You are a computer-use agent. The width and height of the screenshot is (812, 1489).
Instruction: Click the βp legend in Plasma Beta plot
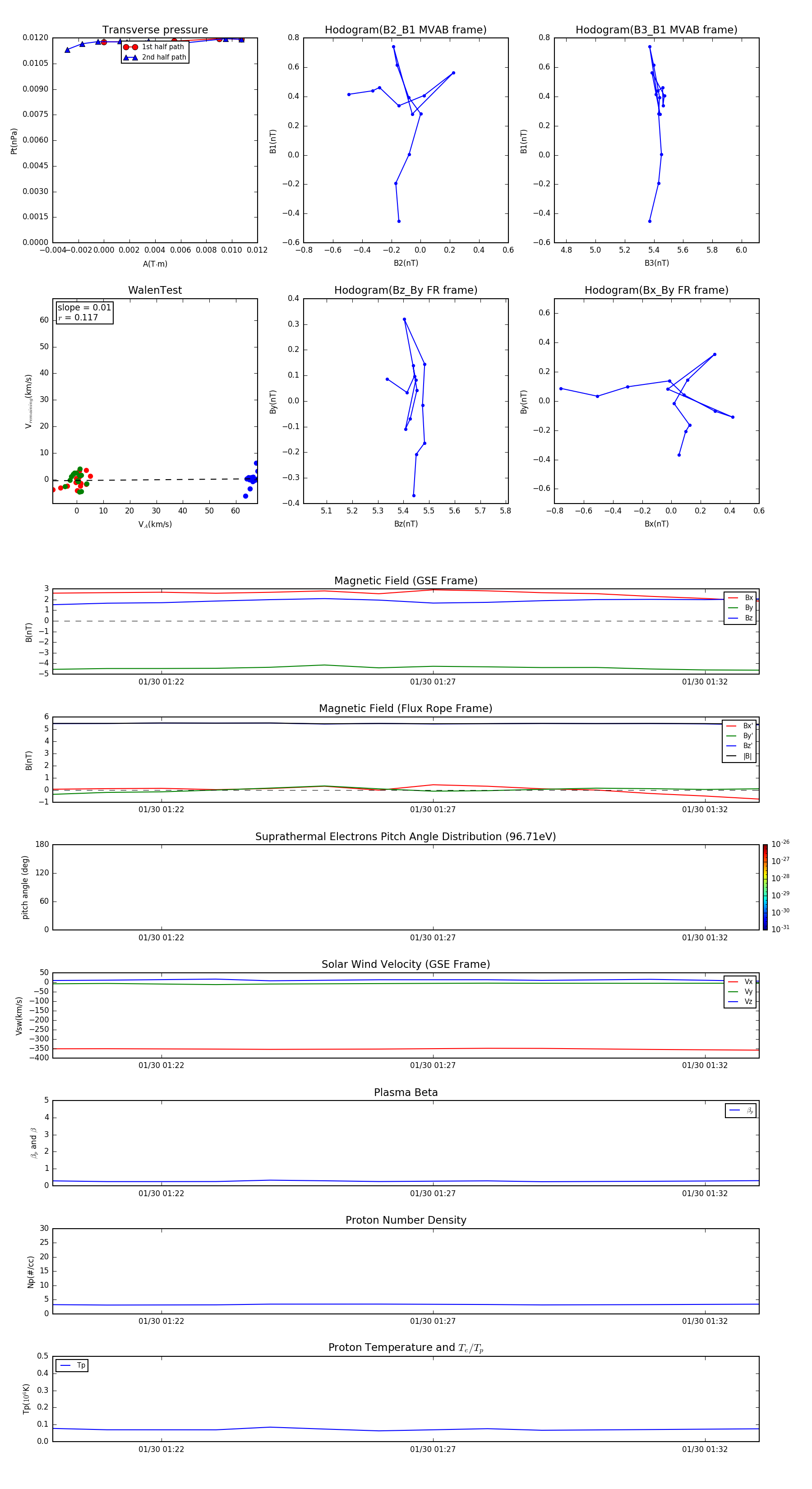click(741, 1110)
